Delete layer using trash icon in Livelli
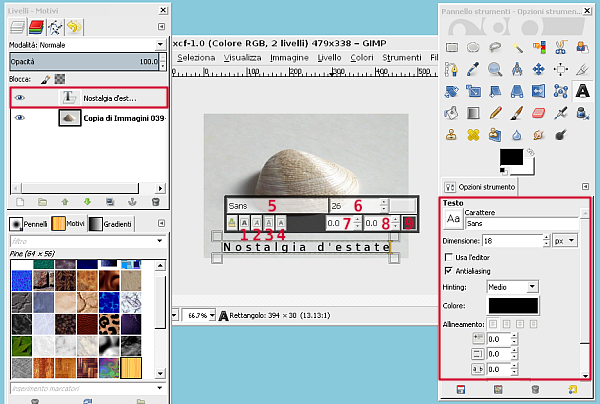The width and height of the screenshot is (600, 404). (x=155, y=202)
